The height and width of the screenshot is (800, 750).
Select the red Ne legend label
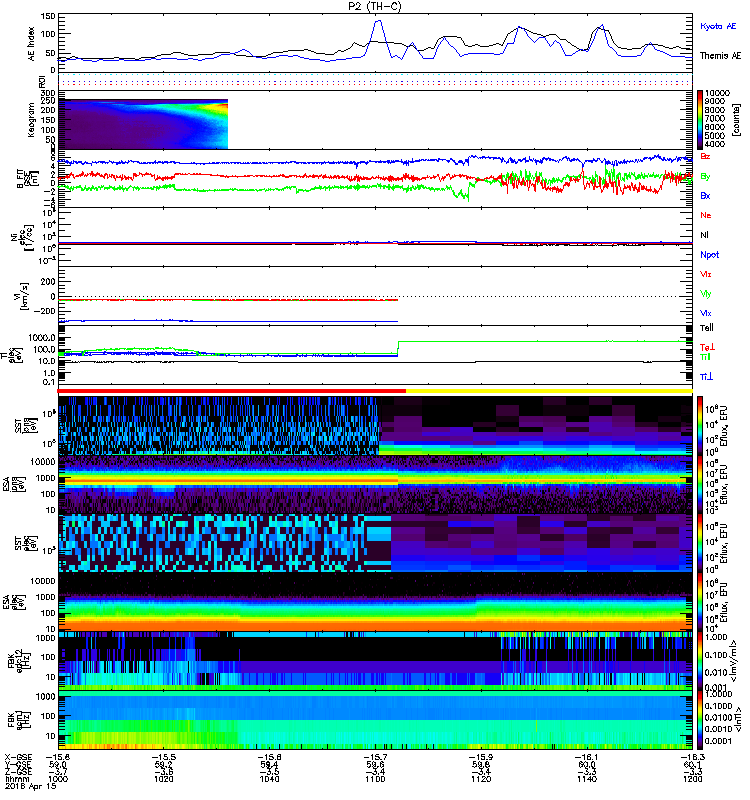[706, 215]
